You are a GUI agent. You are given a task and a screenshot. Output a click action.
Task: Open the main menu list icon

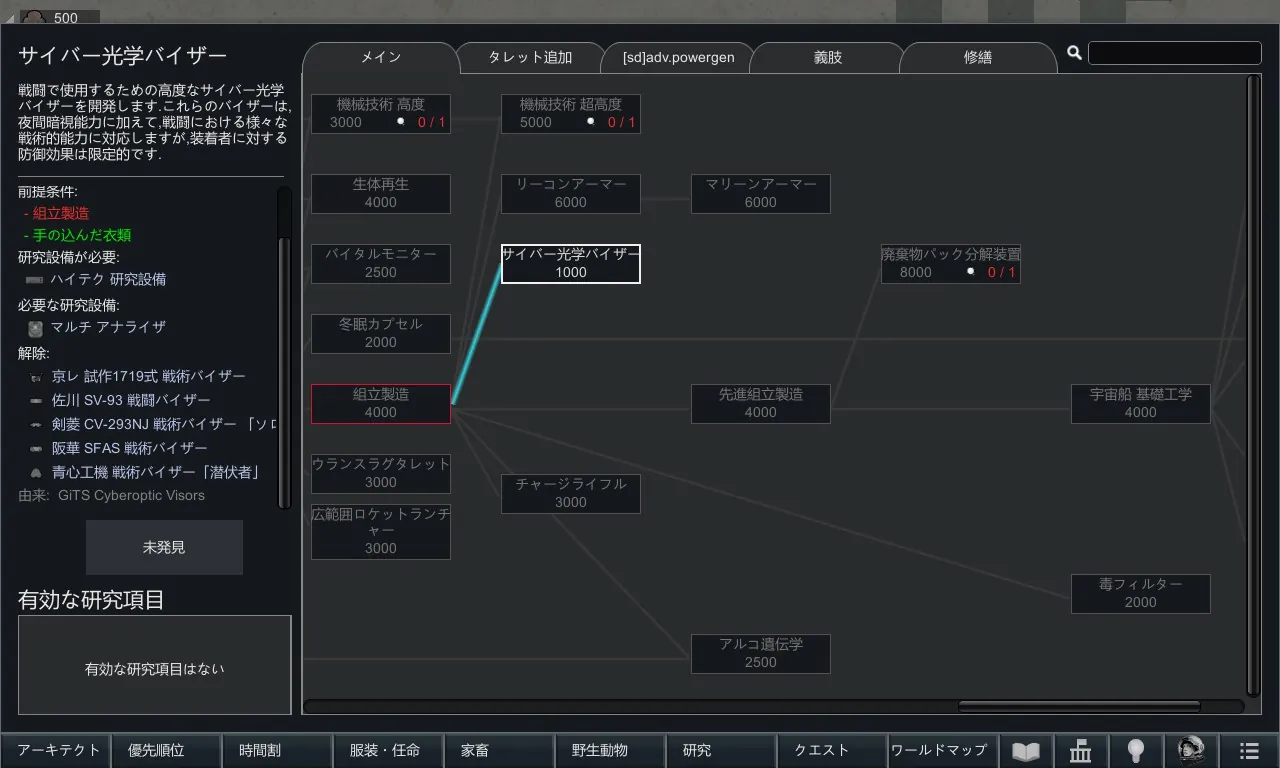coord(1249,751)
